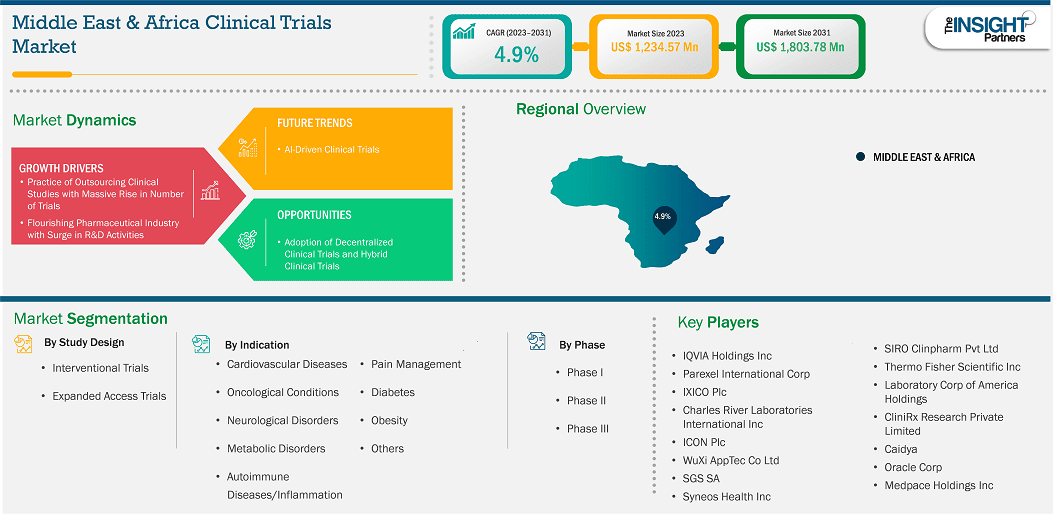The height and width of the screenshot is (524, 1053).
Task: Click 'Charles River Laboratories International Inc'
Action: (747, 417)
